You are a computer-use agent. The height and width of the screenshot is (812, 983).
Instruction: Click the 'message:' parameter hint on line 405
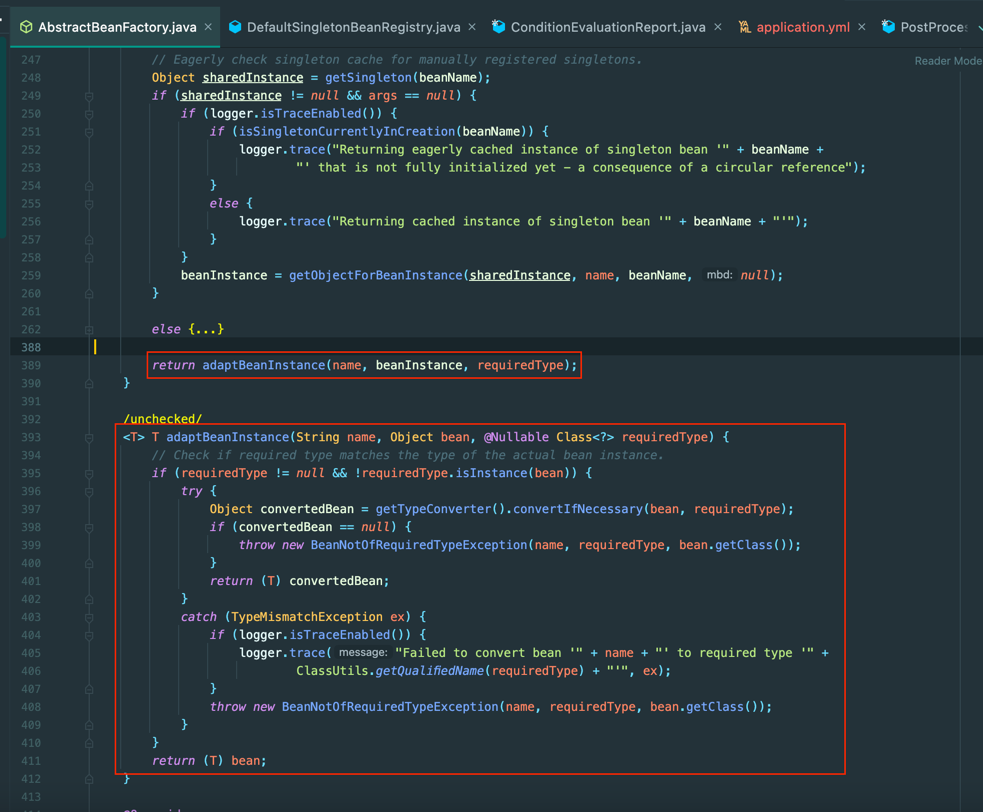click(363, 652)
